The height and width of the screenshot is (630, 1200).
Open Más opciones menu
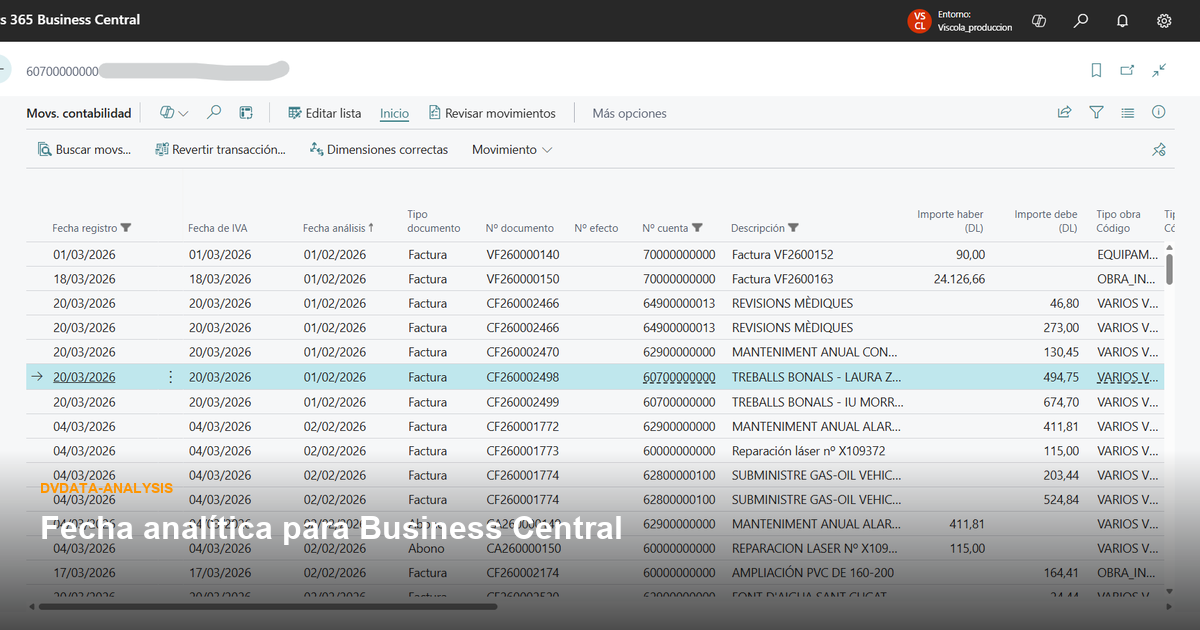tap(629, 114)
